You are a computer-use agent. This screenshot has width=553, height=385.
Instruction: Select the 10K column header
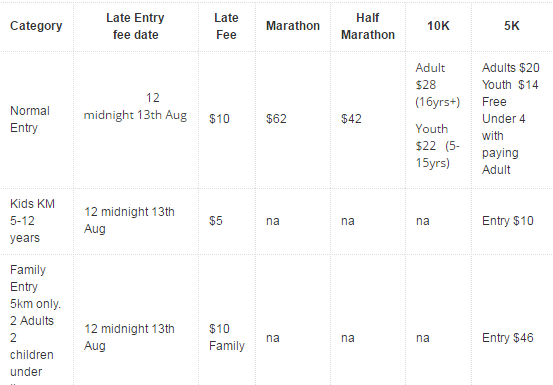click(x=438, y=26)
